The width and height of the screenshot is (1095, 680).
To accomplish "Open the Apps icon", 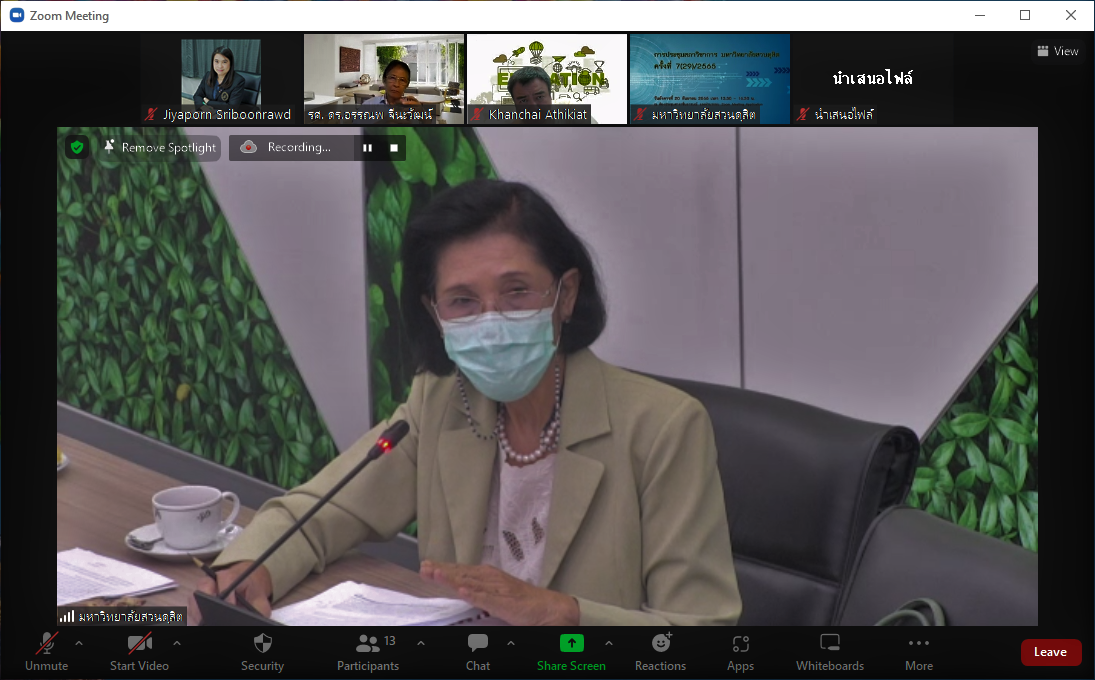I will (740, 644).
